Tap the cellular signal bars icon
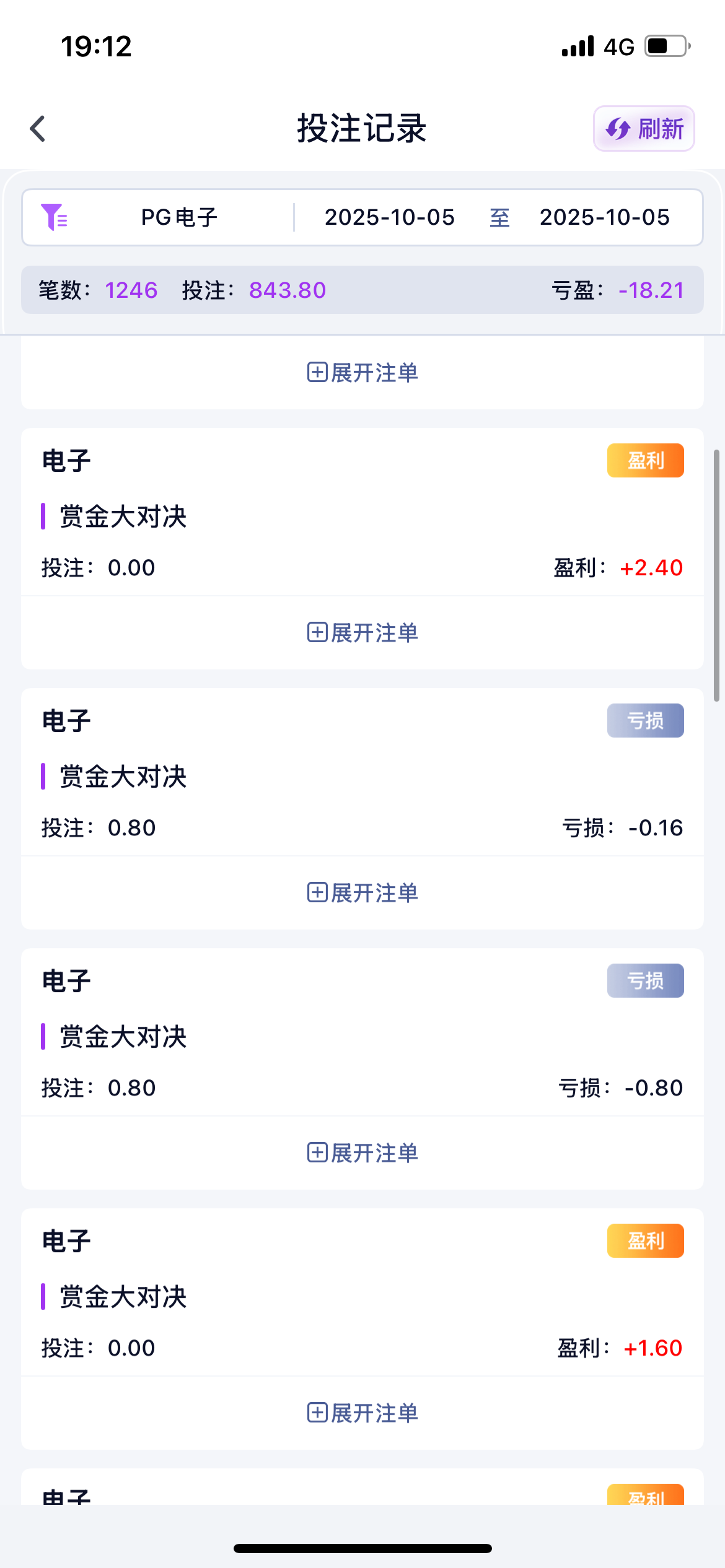Screen dimensions: 725x1568 click(578, 46)
